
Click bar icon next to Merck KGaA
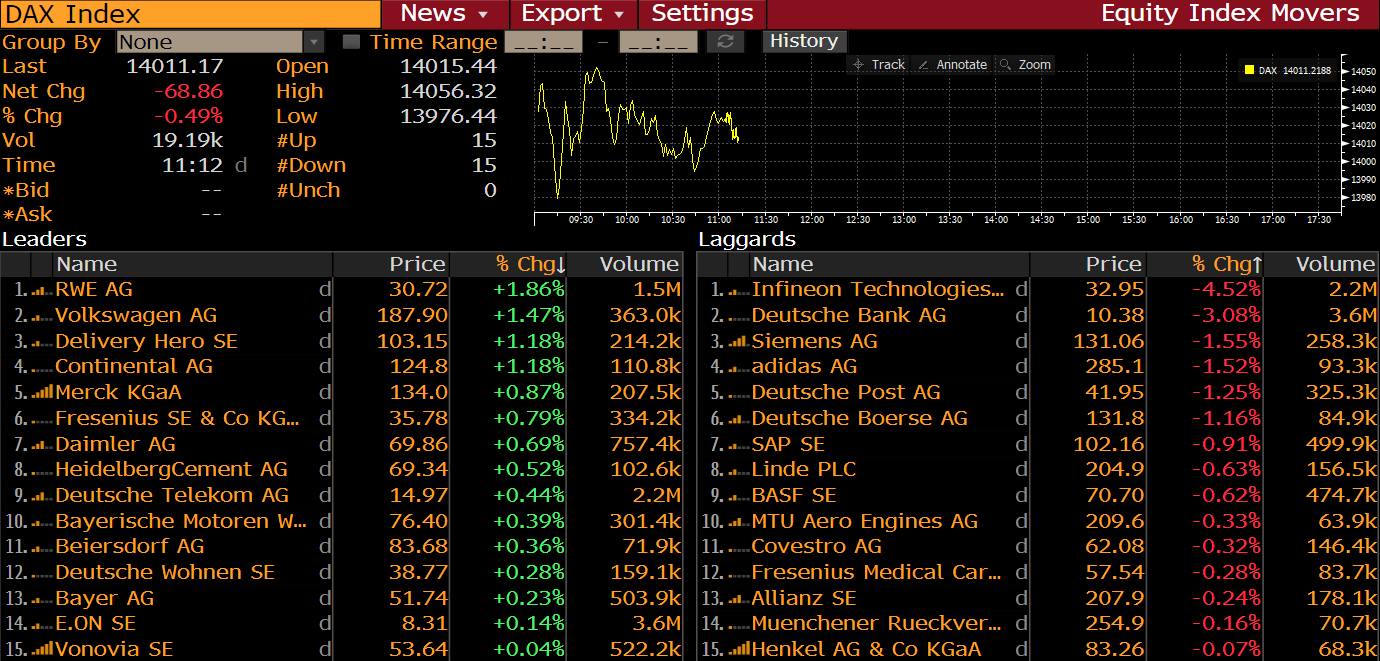(x=41, y=393)
